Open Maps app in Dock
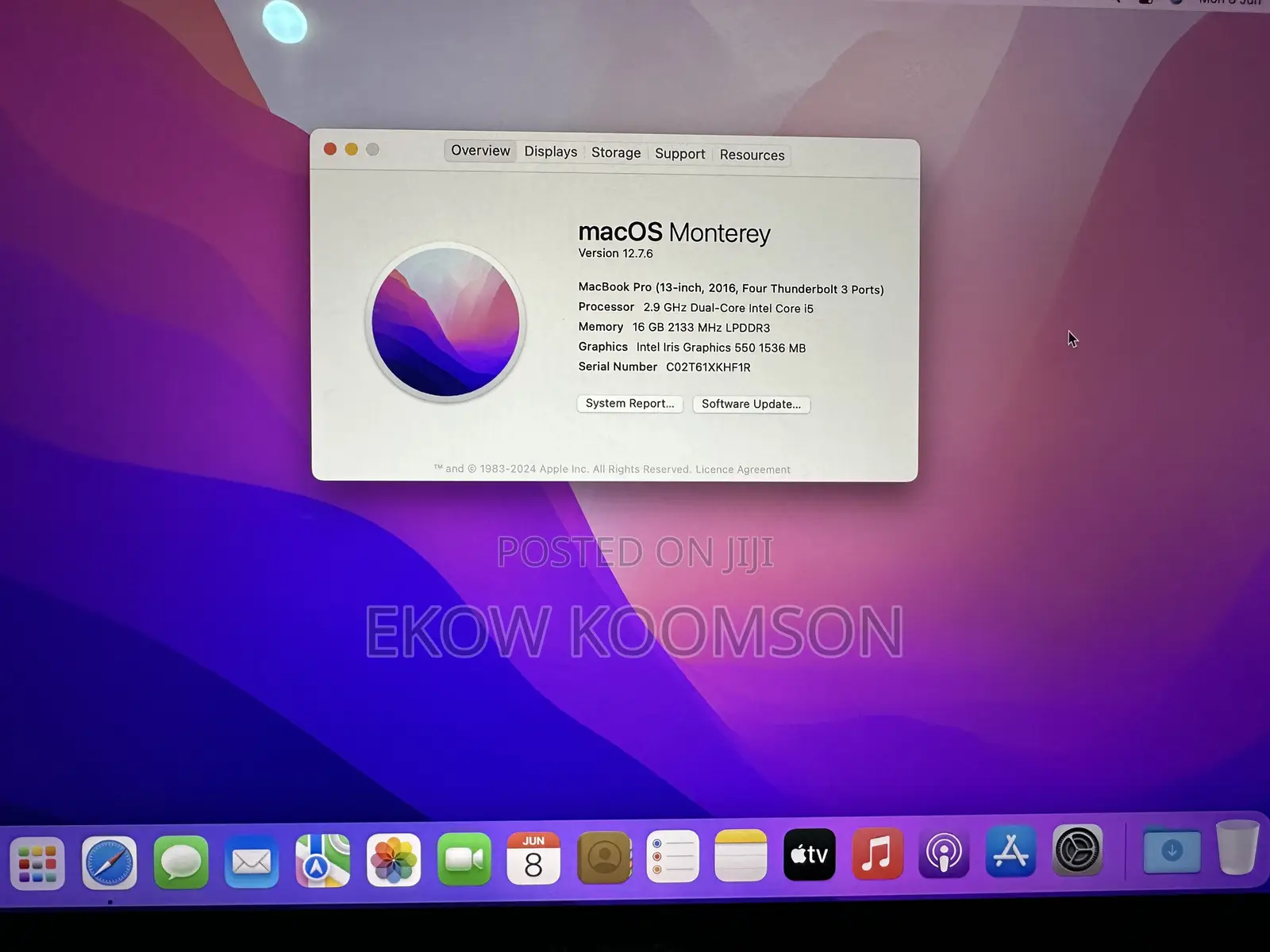The width and height of the screenshot is (1270, 952). pyautogui.click(x=323, y=861)
